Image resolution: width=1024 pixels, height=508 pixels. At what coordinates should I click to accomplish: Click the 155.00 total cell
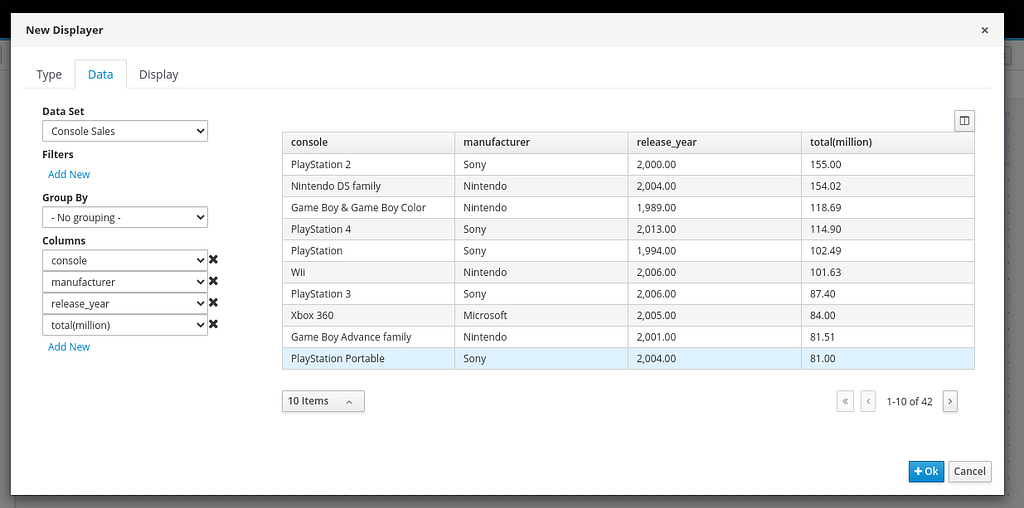pyautogui.click(x=888, y=165)
